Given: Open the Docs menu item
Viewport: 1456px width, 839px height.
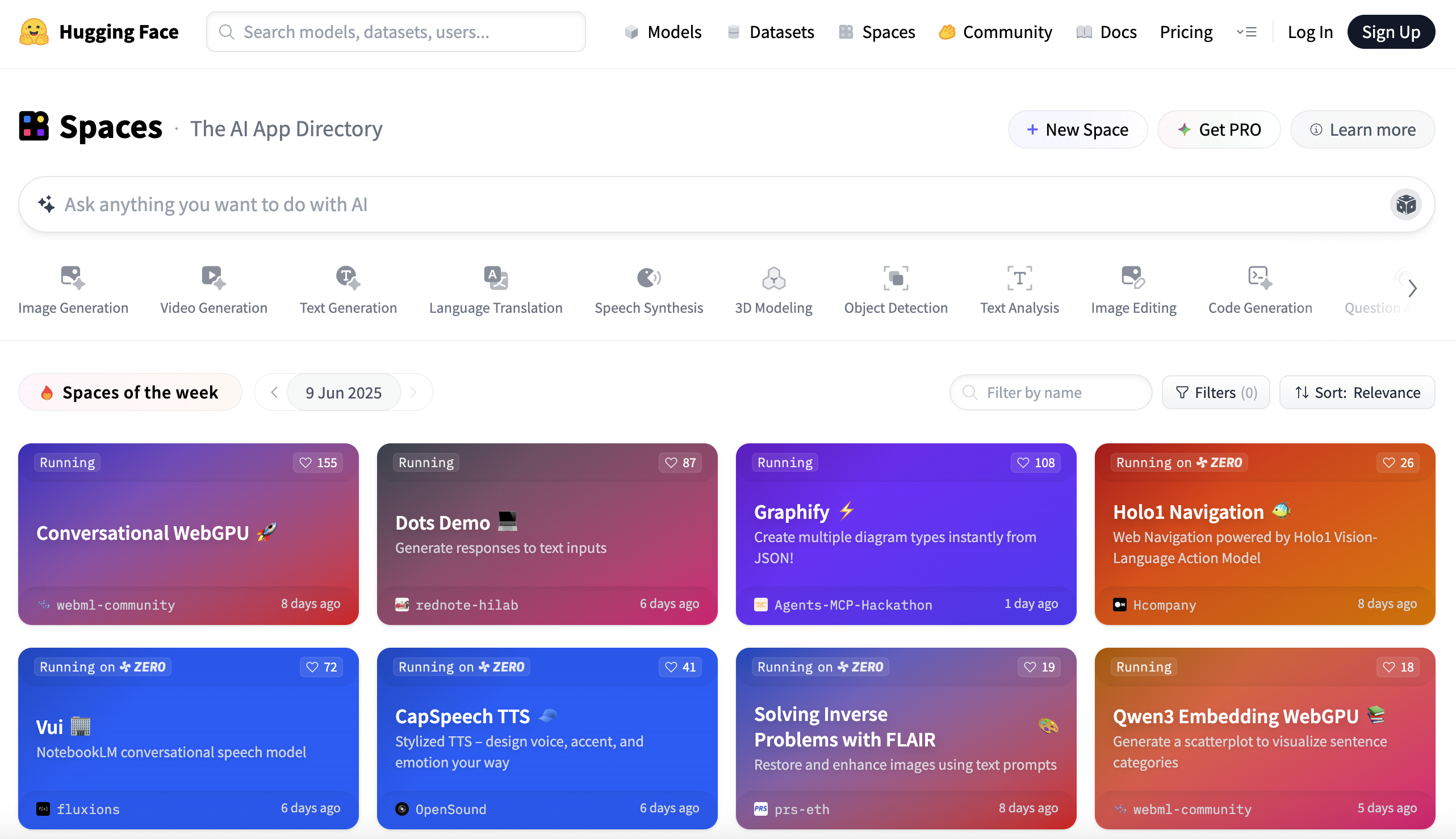Looking at the screenshot, I should point(1106,32).
